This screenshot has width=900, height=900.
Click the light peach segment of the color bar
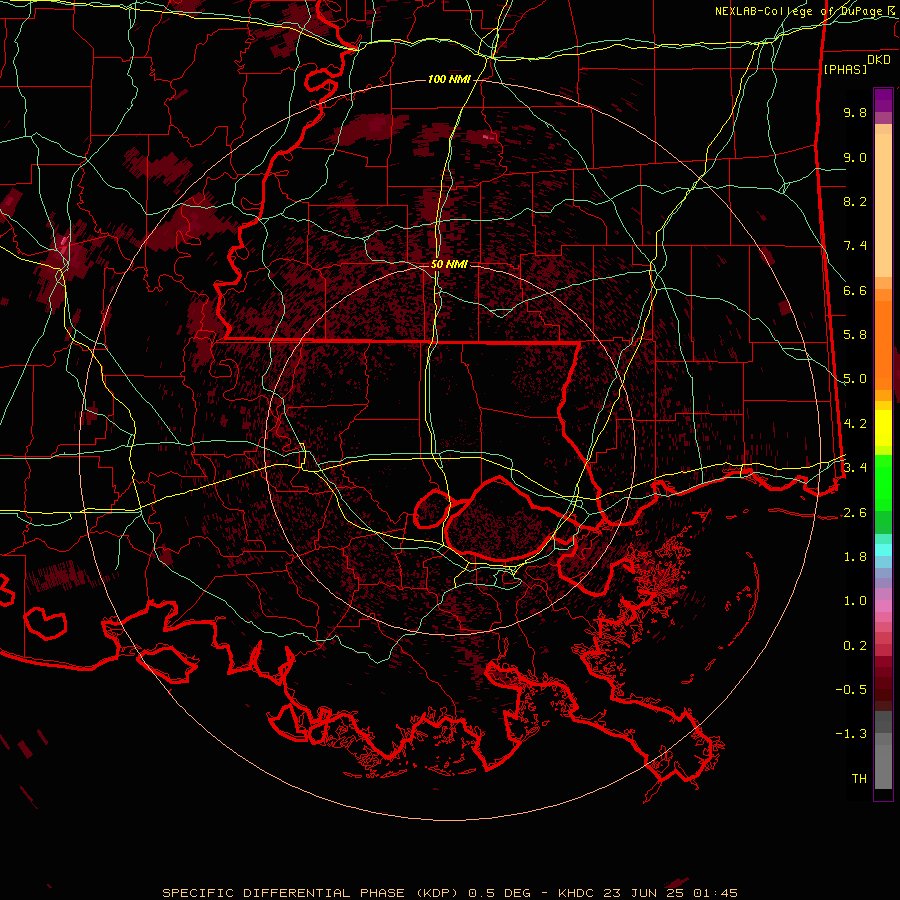[x=883, y=204]
